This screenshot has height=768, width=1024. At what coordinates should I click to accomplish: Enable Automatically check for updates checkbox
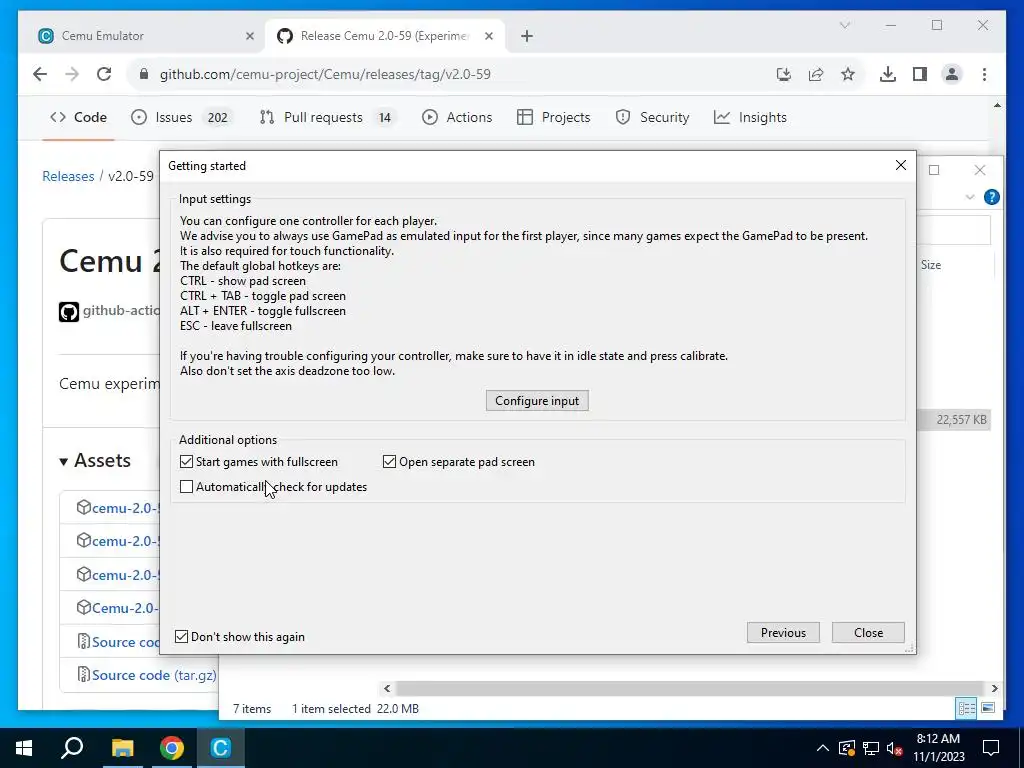pos(187,487)
